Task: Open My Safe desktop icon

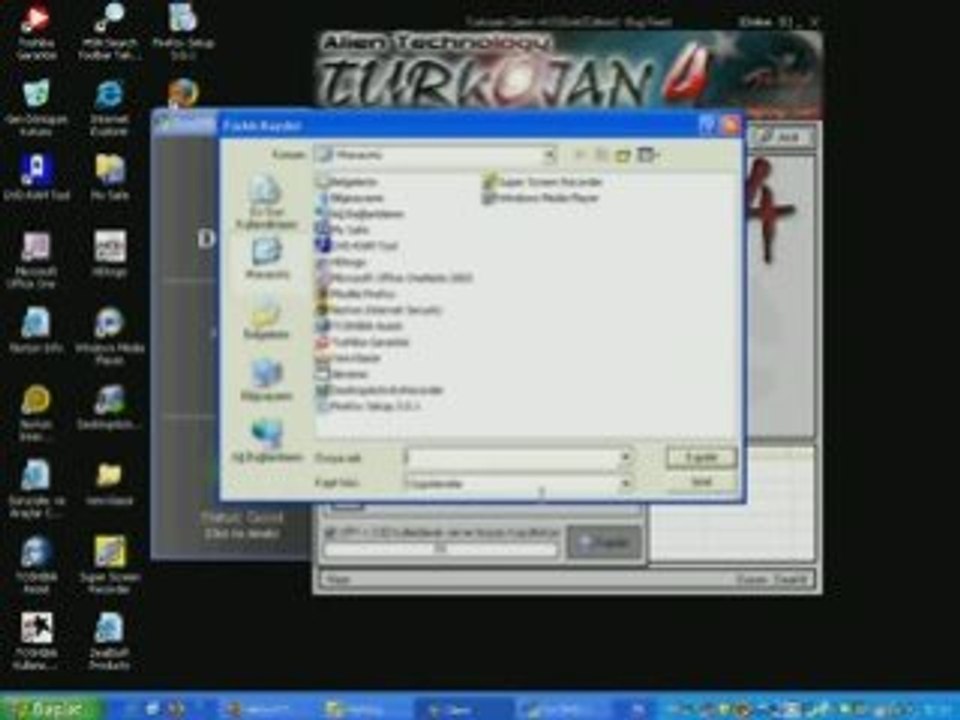Action: click(x=109, y=178)
